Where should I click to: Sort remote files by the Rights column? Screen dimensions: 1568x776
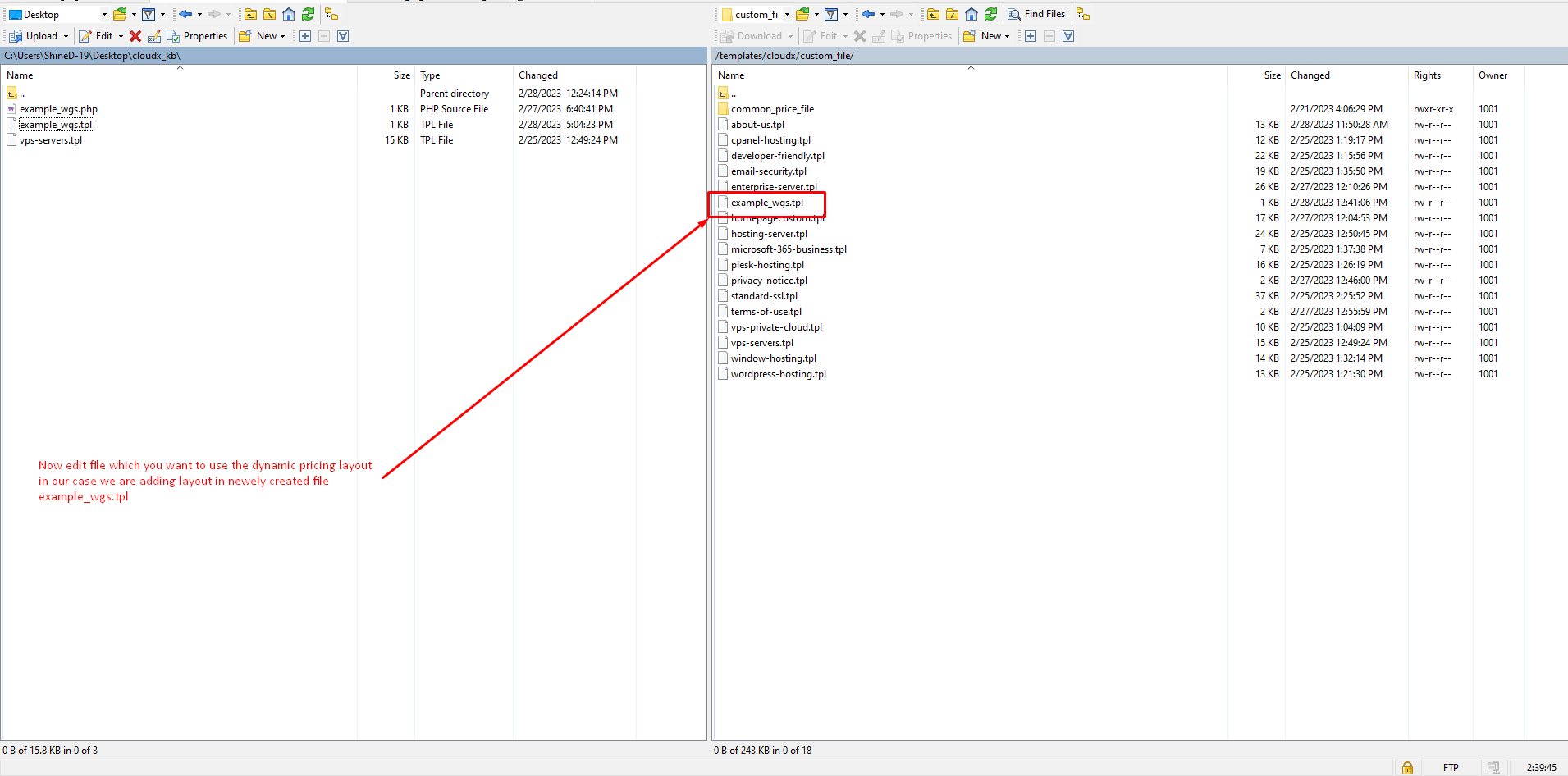(x=1427, y=75)
